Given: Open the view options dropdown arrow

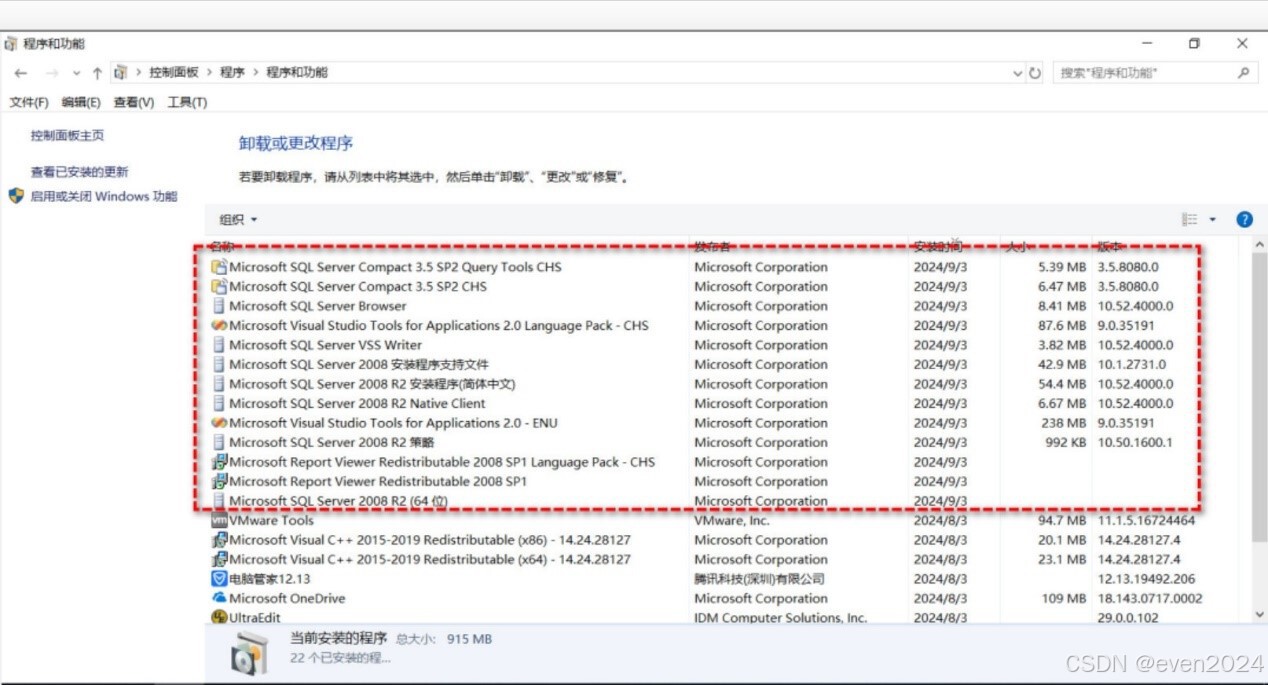Looking at the screenshot, I should [x=1213, y=220].
